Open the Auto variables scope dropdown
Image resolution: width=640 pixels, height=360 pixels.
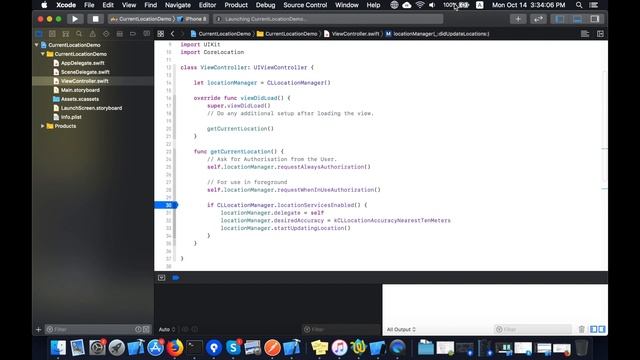[x=167, y=329]
